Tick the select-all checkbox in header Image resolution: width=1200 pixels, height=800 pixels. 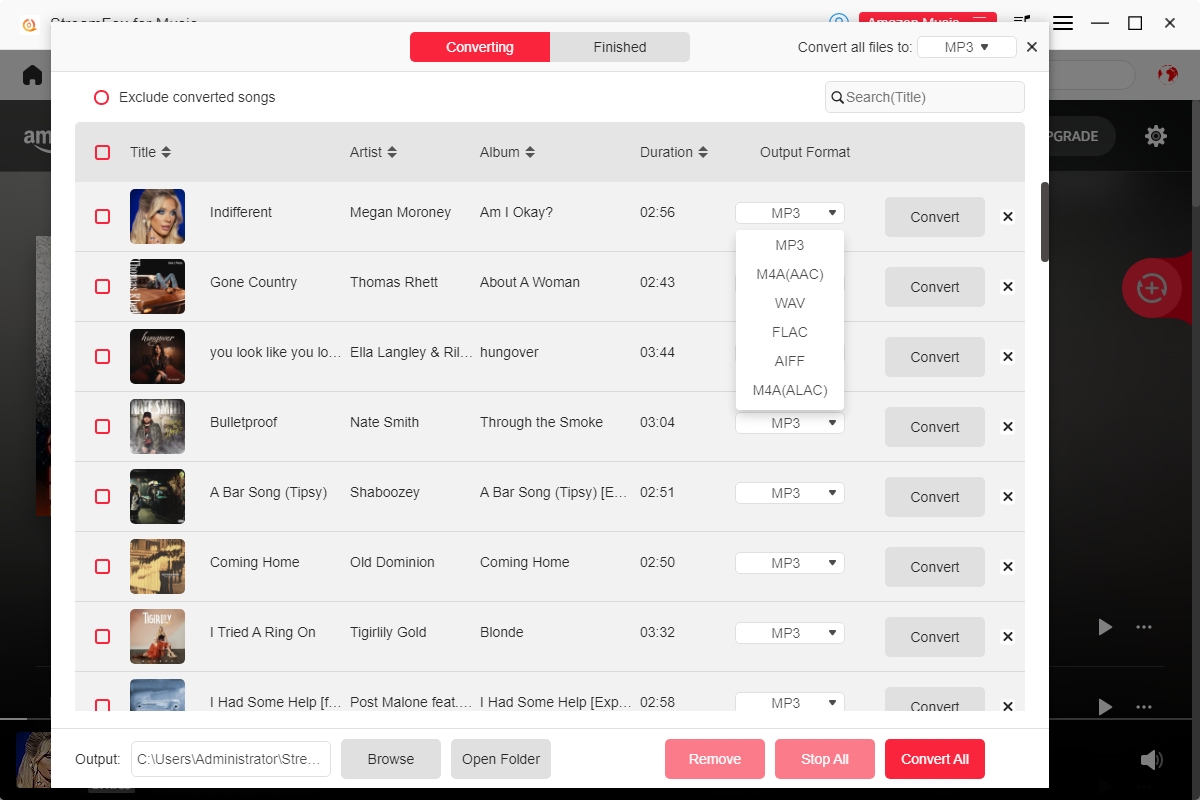point(102,152)
